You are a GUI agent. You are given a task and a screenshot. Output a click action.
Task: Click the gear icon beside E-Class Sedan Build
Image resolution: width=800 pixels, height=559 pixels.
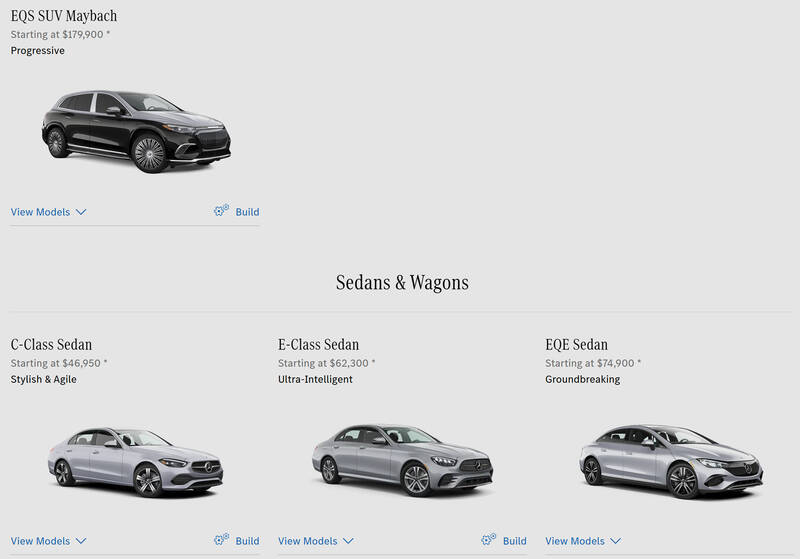(488, 539)
